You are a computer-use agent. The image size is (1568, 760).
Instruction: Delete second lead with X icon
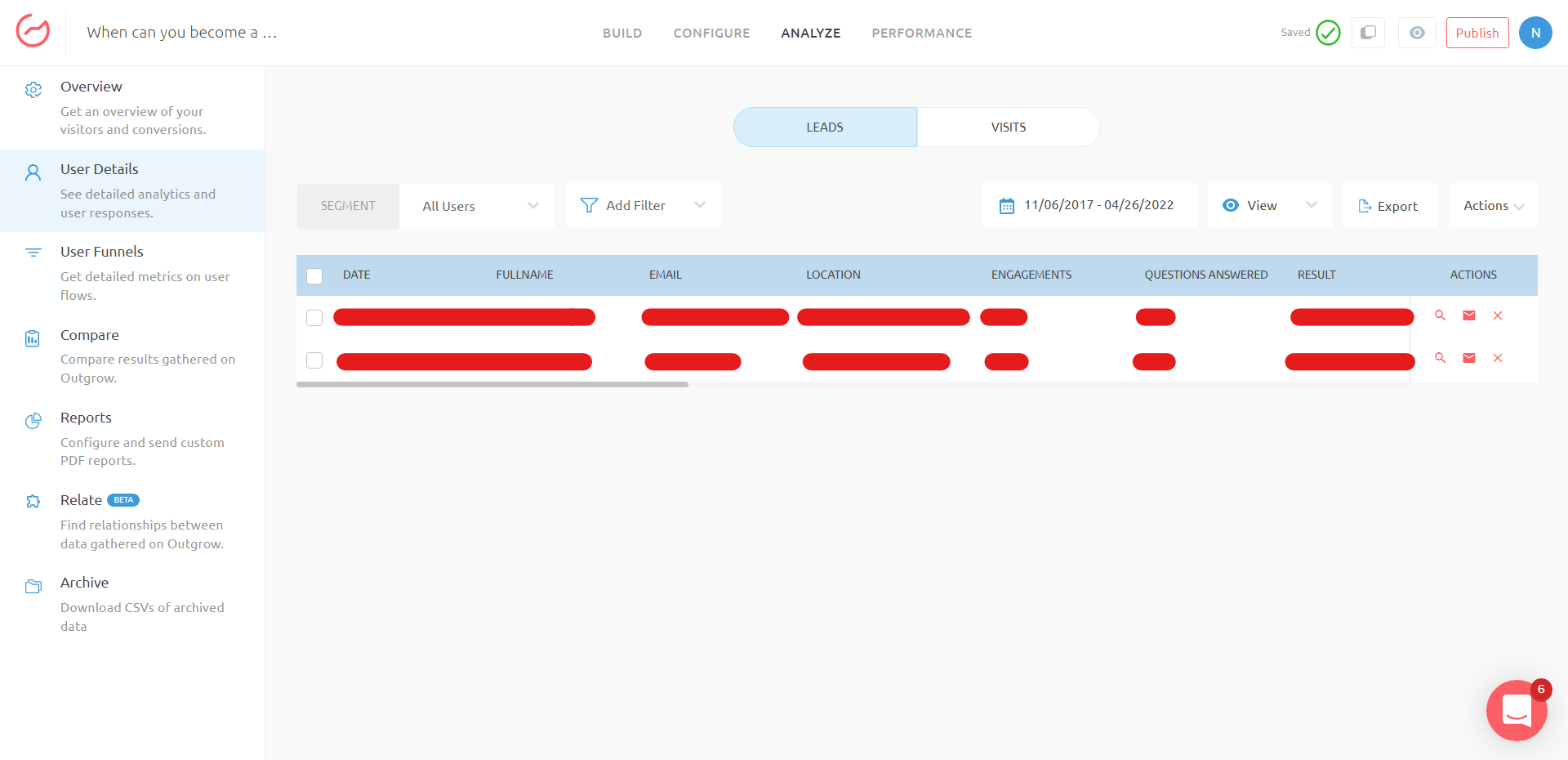[1498, 358]
